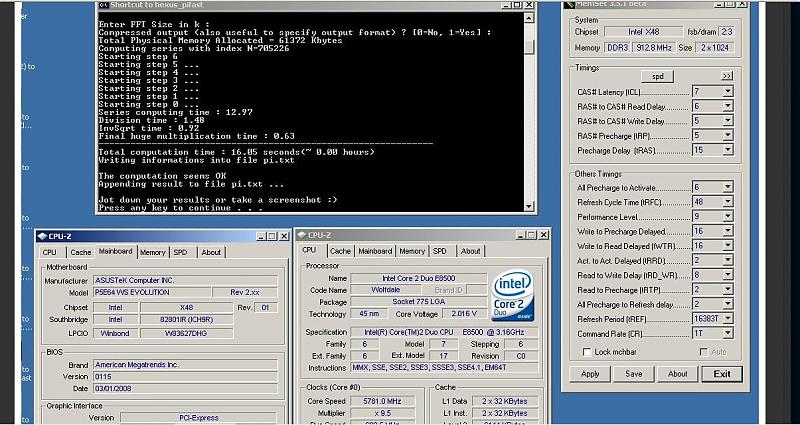Click the >> expand button in MemSet Timings

(x=727, y=76)
